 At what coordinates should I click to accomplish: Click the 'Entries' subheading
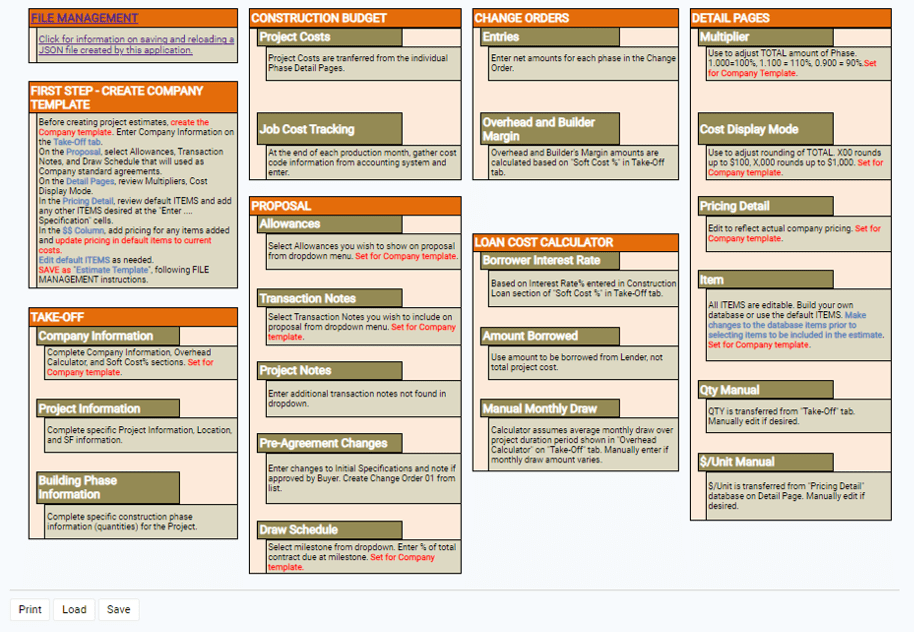(550, 37)
